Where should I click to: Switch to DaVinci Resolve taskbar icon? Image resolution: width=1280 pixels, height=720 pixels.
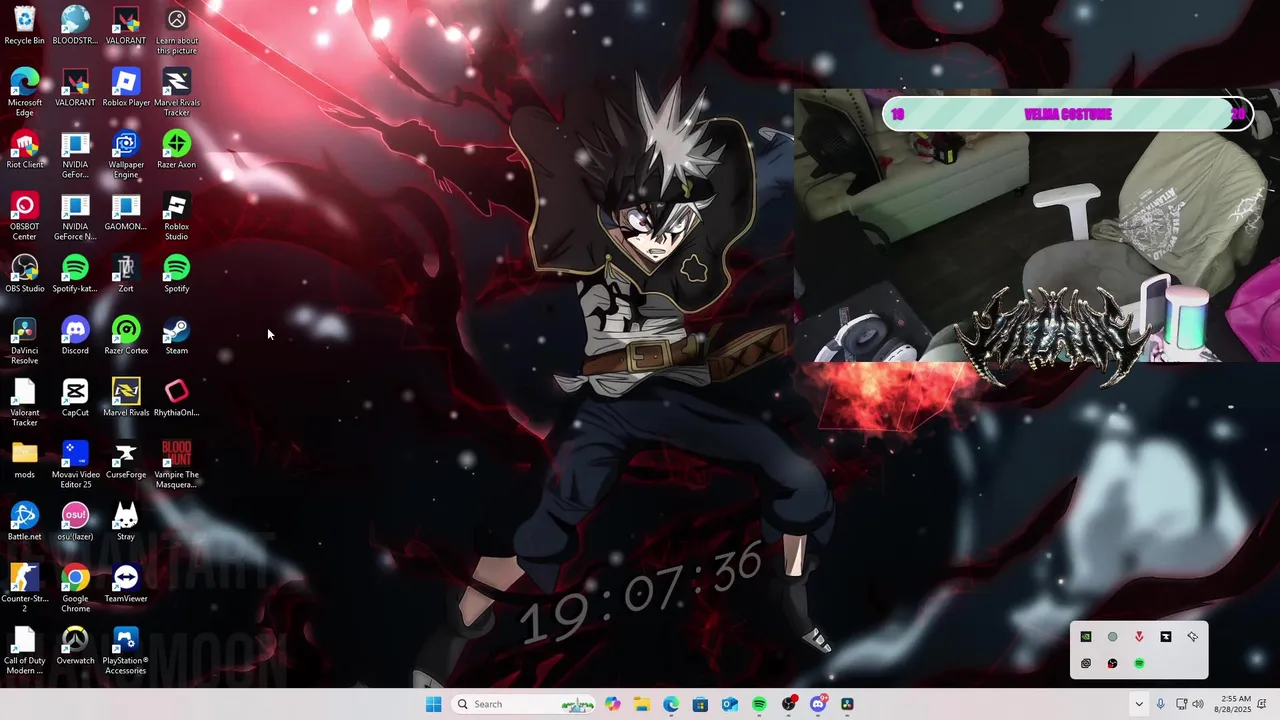[x=847, y=704]
